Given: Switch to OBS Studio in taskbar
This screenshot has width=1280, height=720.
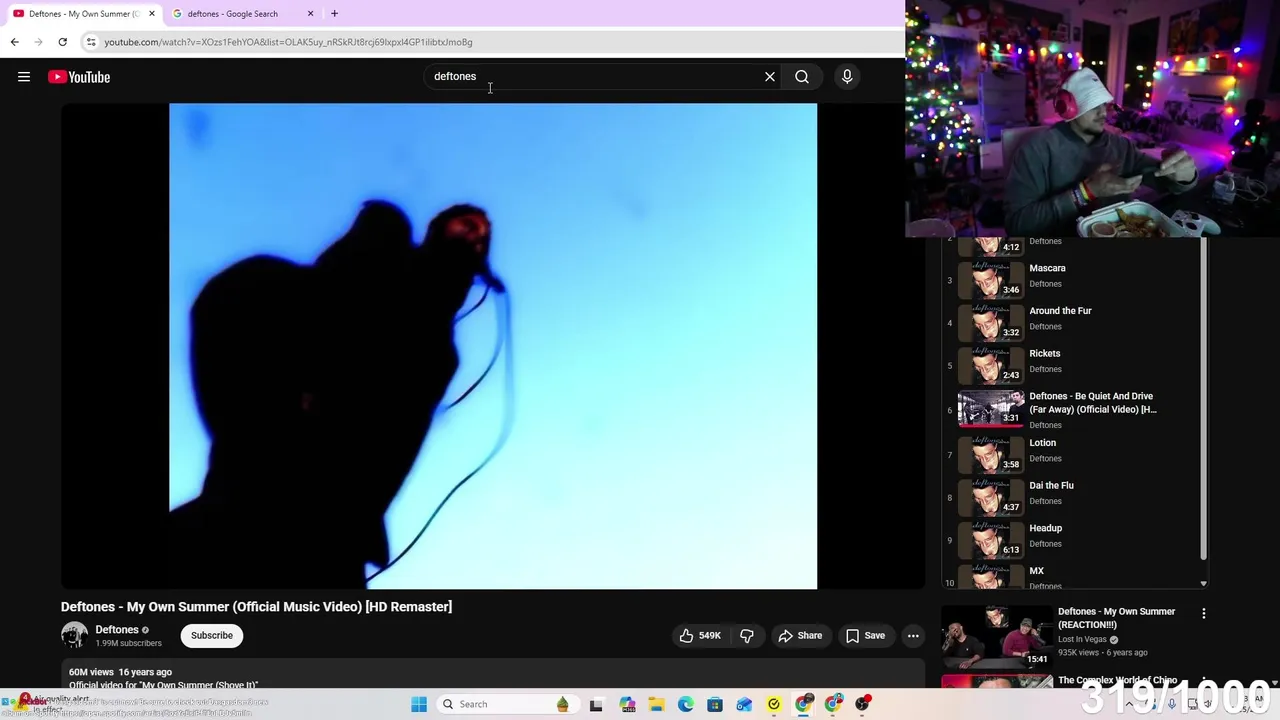Looking at the screenshot, I should point(862,704).
